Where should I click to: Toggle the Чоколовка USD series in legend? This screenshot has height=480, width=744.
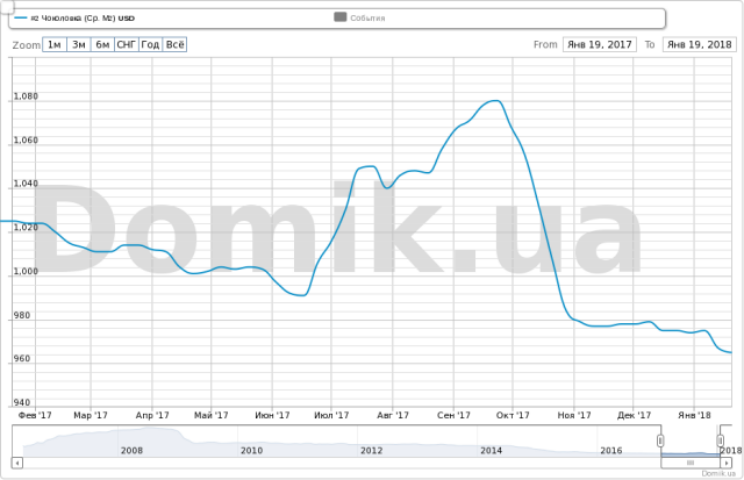pyautogui.click(x=74, y=18)
